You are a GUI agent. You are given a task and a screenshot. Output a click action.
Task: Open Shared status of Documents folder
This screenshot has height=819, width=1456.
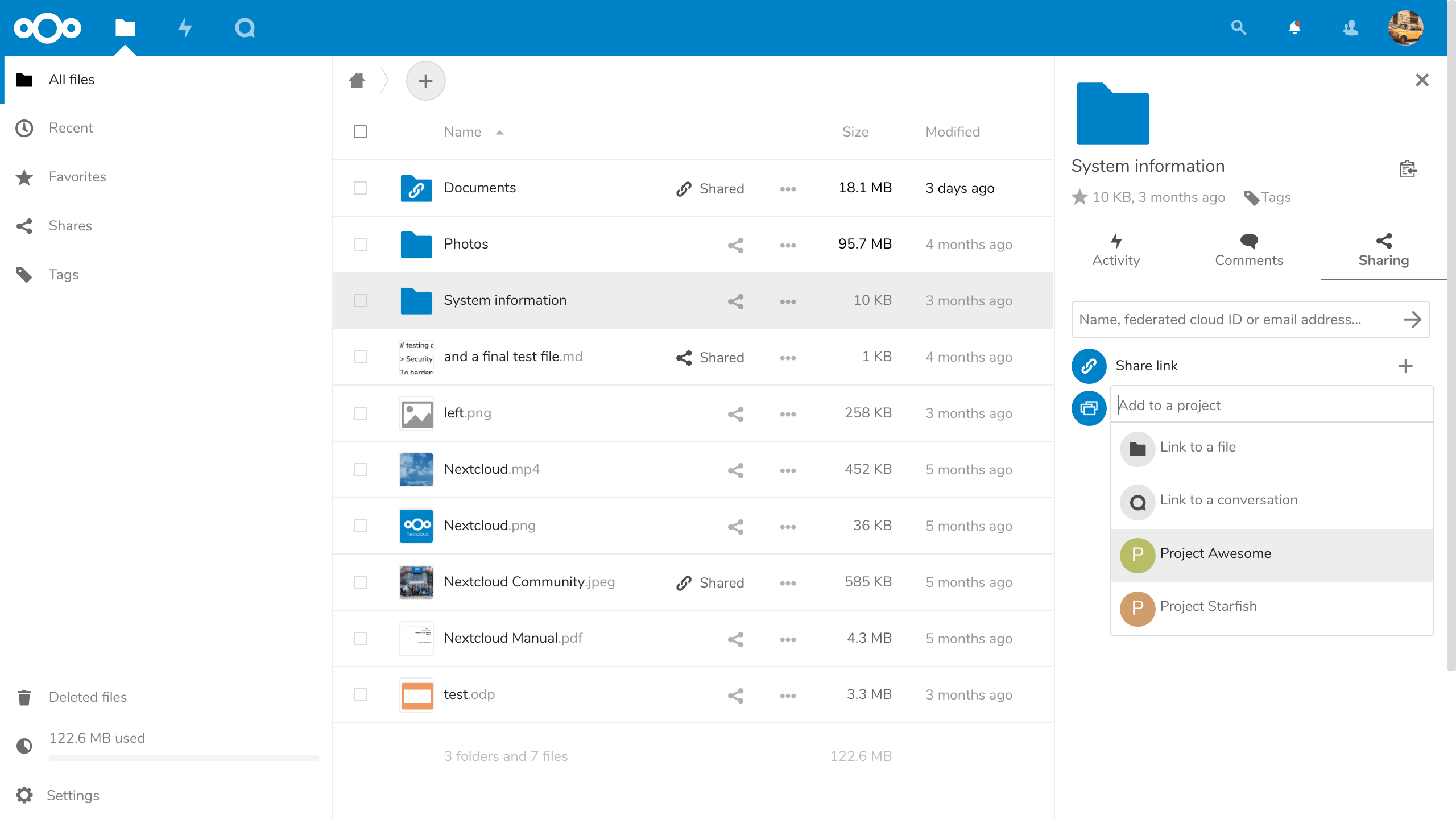(x=710, y=188)
